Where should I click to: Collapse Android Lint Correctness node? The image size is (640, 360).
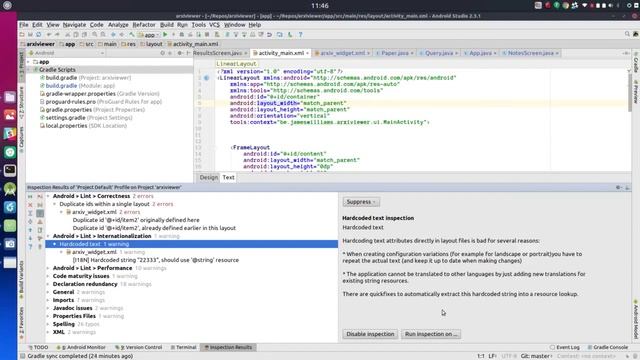tap(48, 196)
